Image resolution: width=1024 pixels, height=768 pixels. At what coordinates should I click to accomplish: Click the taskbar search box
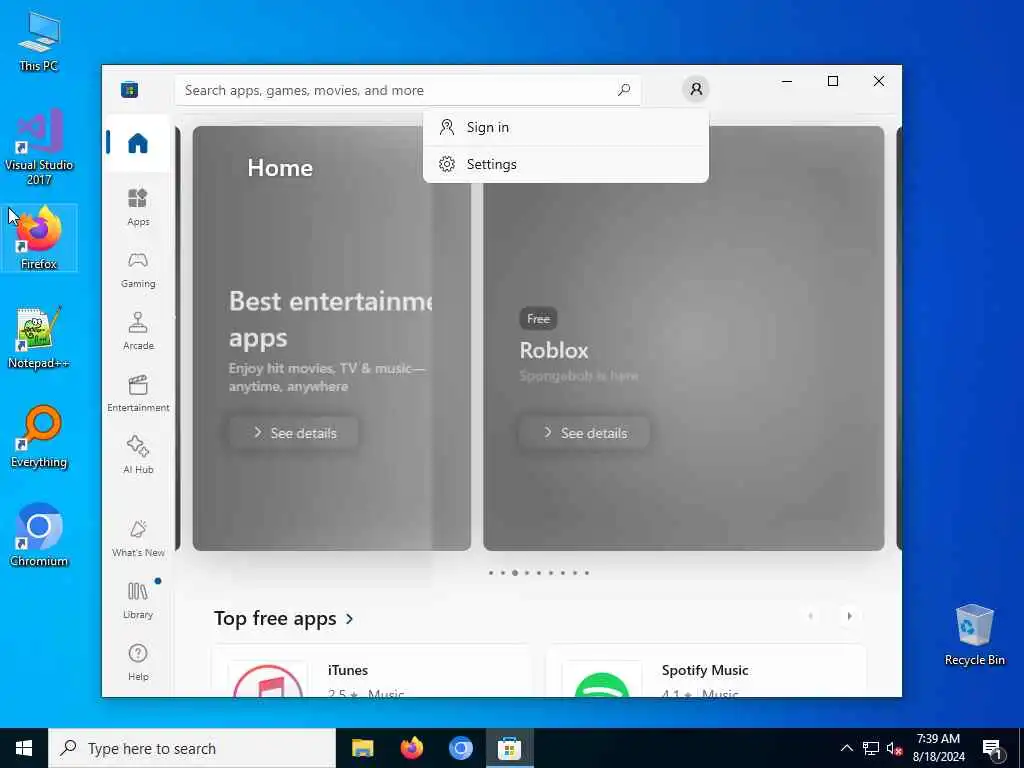pyautogui.click(x=192, y=748)
